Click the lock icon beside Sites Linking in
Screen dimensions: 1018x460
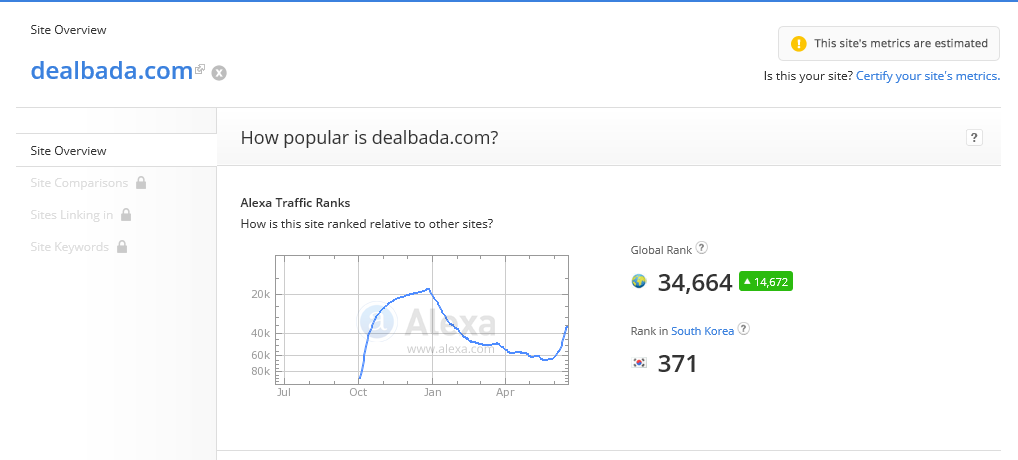click(x=125, y=215)
